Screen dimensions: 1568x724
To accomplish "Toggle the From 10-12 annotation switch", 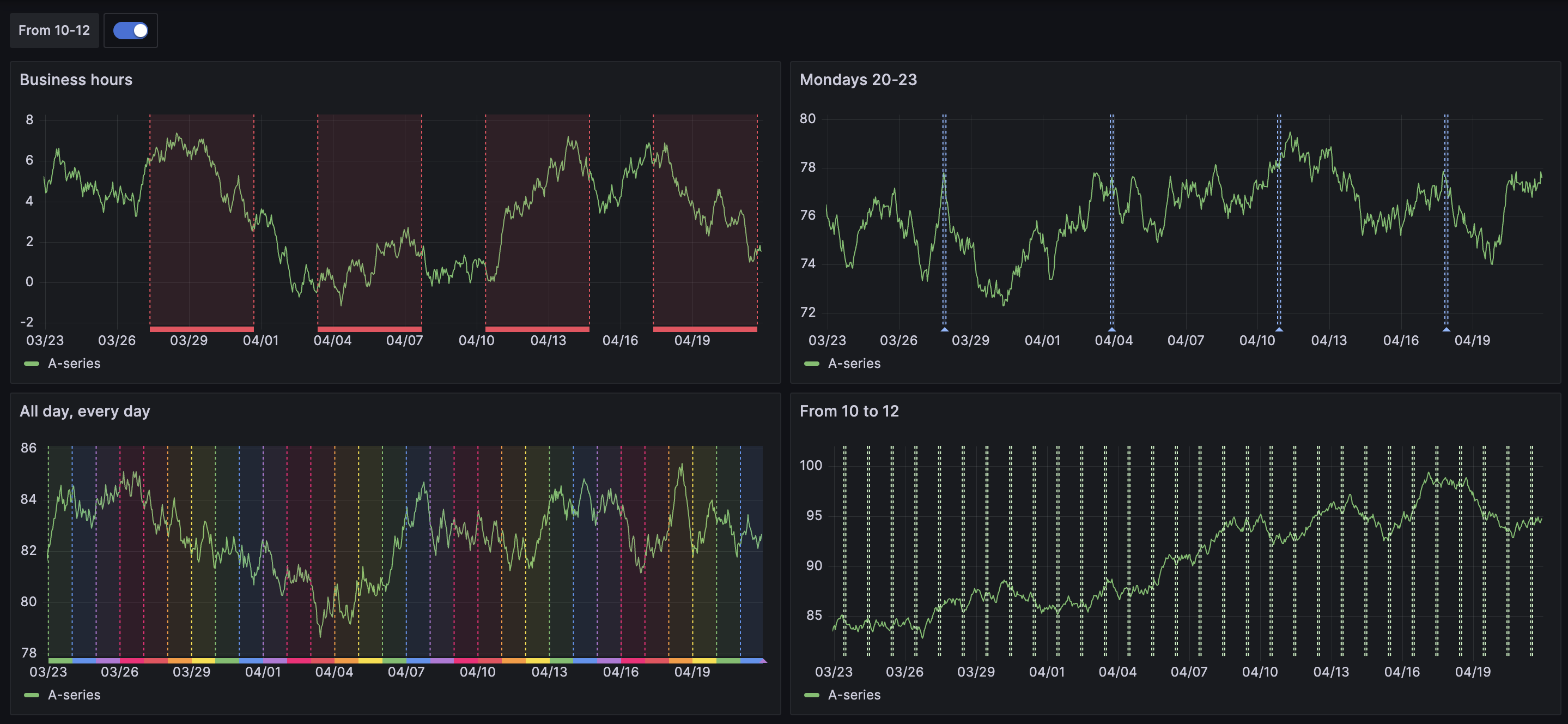I will 130,31.
